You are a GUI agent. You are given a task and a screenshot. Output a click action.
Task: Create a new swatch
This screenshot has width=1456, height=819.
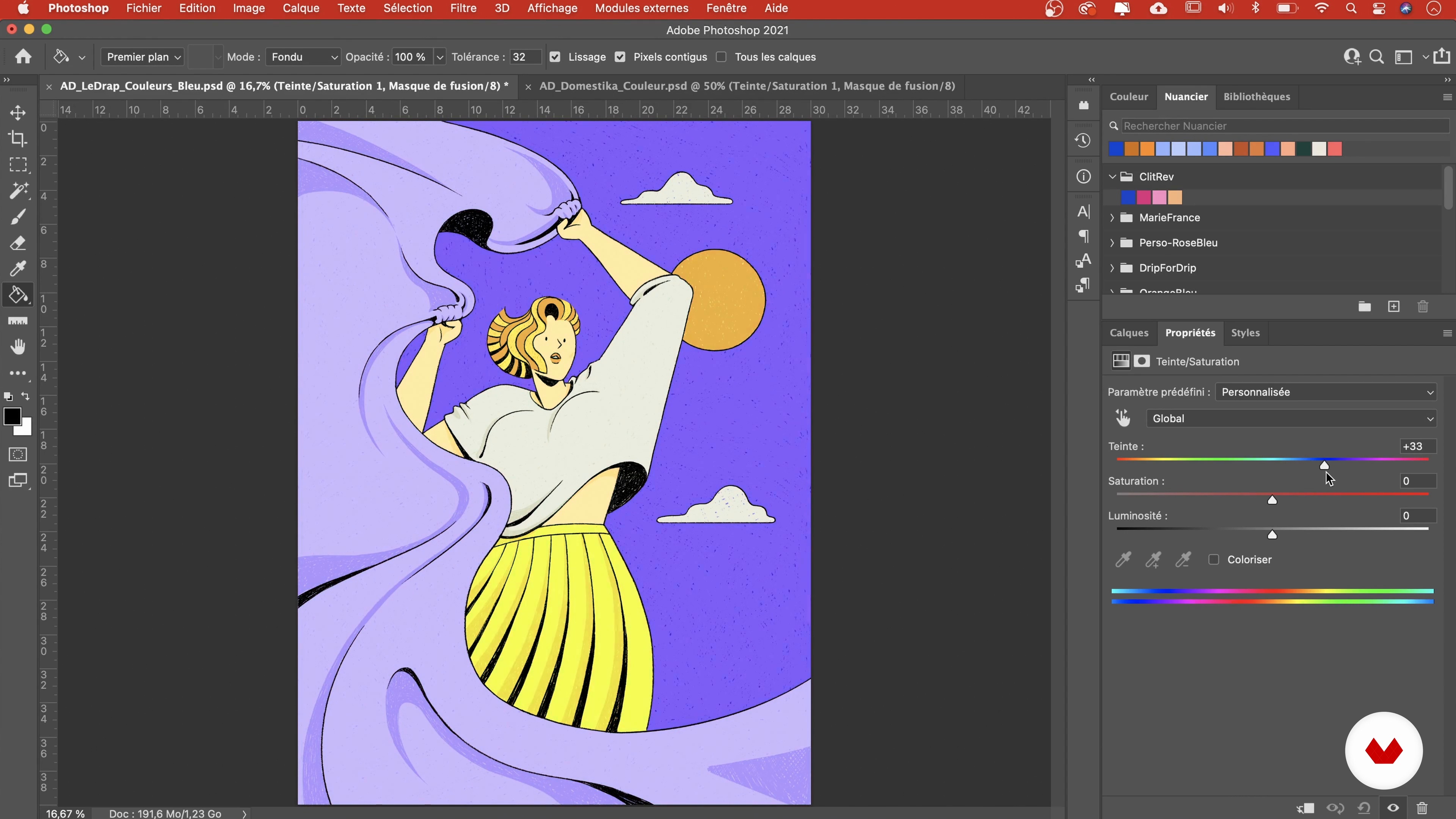pos(1394,306)
